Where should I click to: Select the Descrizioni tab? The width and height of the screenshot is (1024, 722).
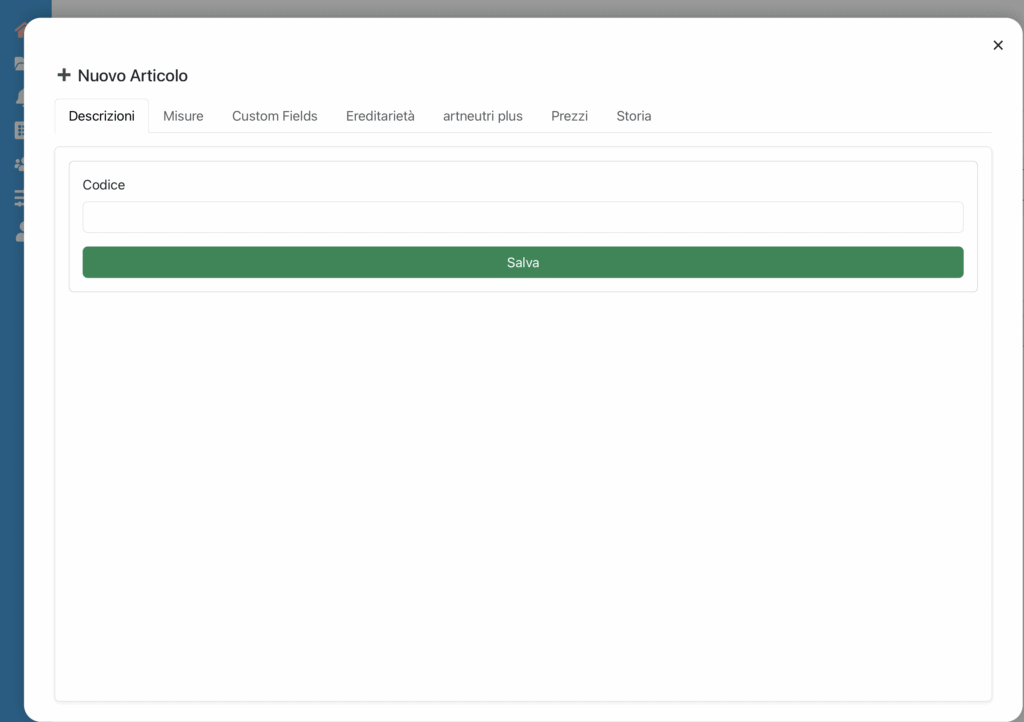[101, 116]
